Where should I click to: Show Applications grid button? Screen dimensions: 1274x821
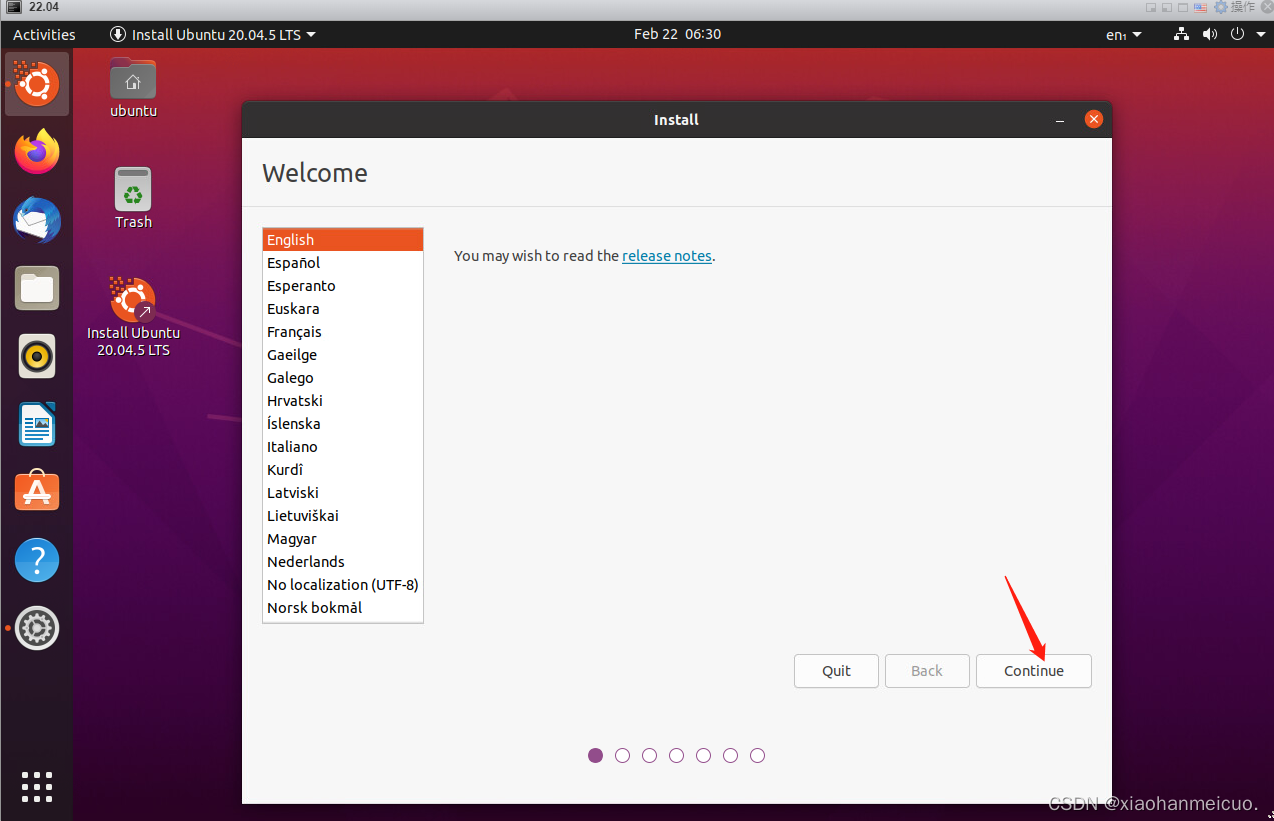point(37,787)
